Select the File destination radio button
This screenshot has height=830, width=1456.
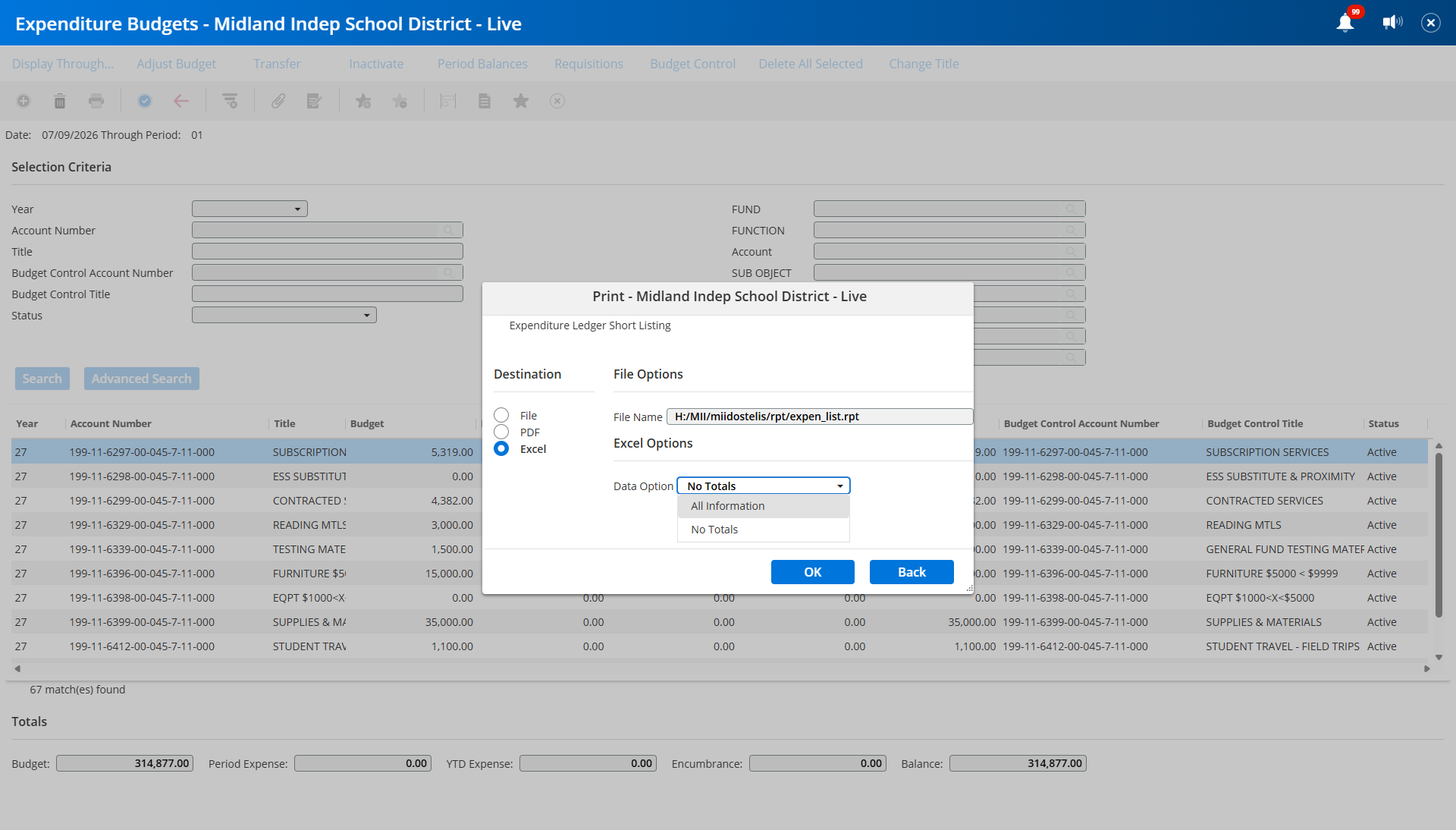[x=501, y=415]
